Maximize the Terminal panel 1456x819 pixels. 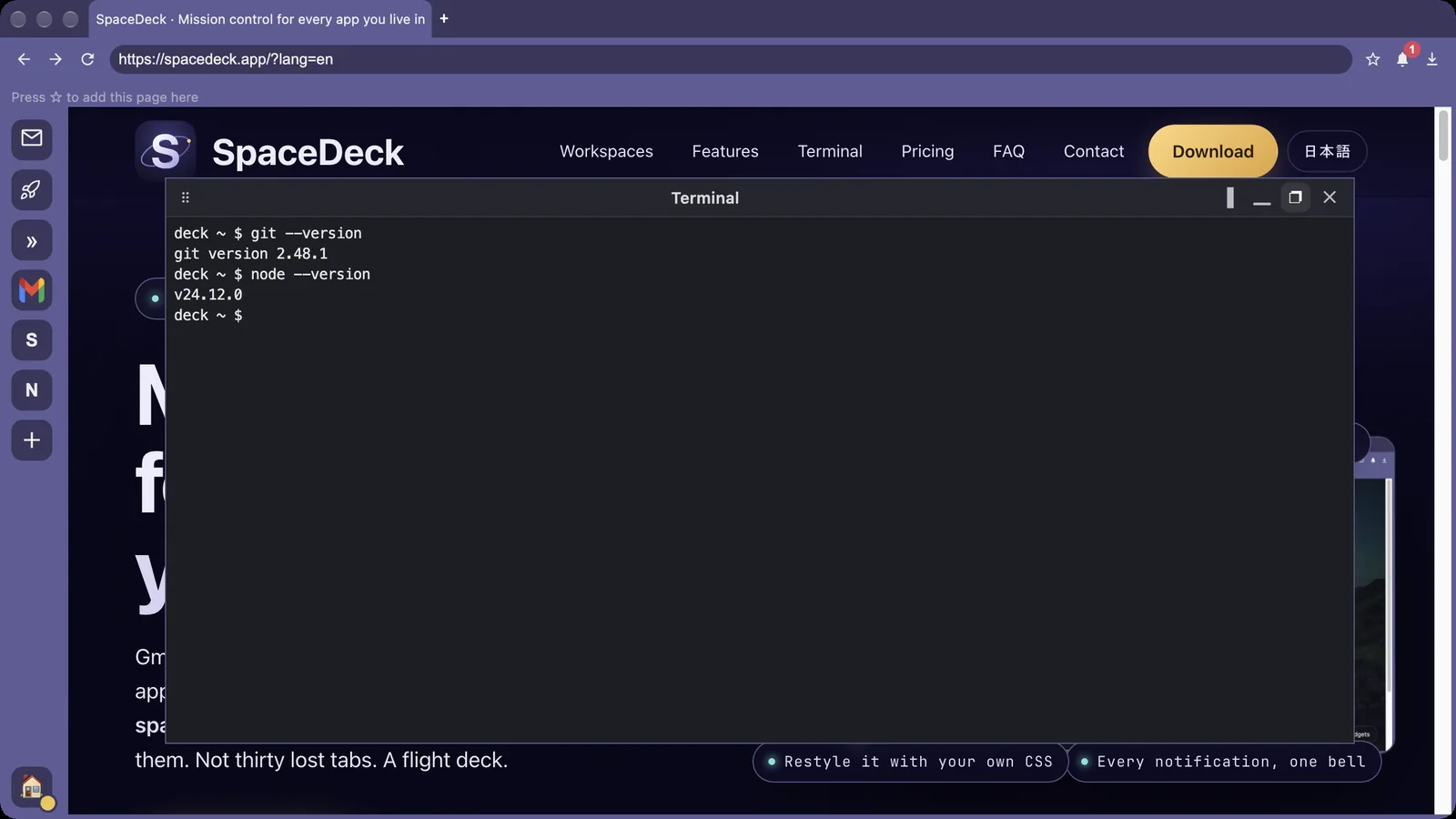1295,197
